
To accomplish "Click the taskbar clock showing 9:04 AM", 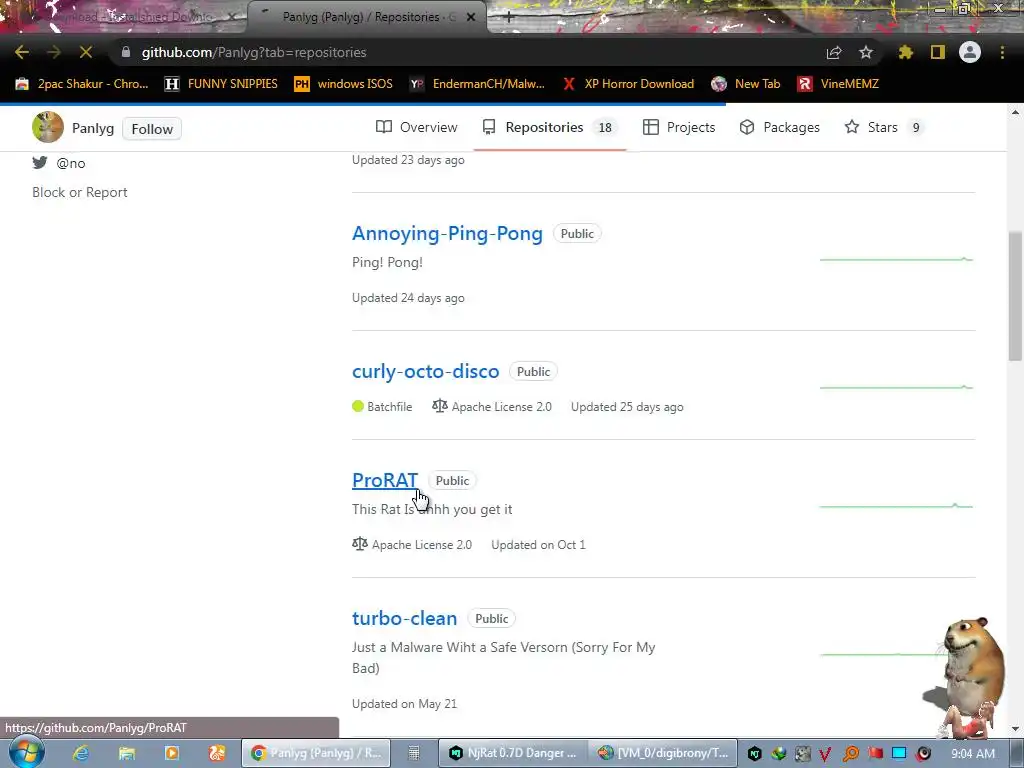I will (973, 754).
